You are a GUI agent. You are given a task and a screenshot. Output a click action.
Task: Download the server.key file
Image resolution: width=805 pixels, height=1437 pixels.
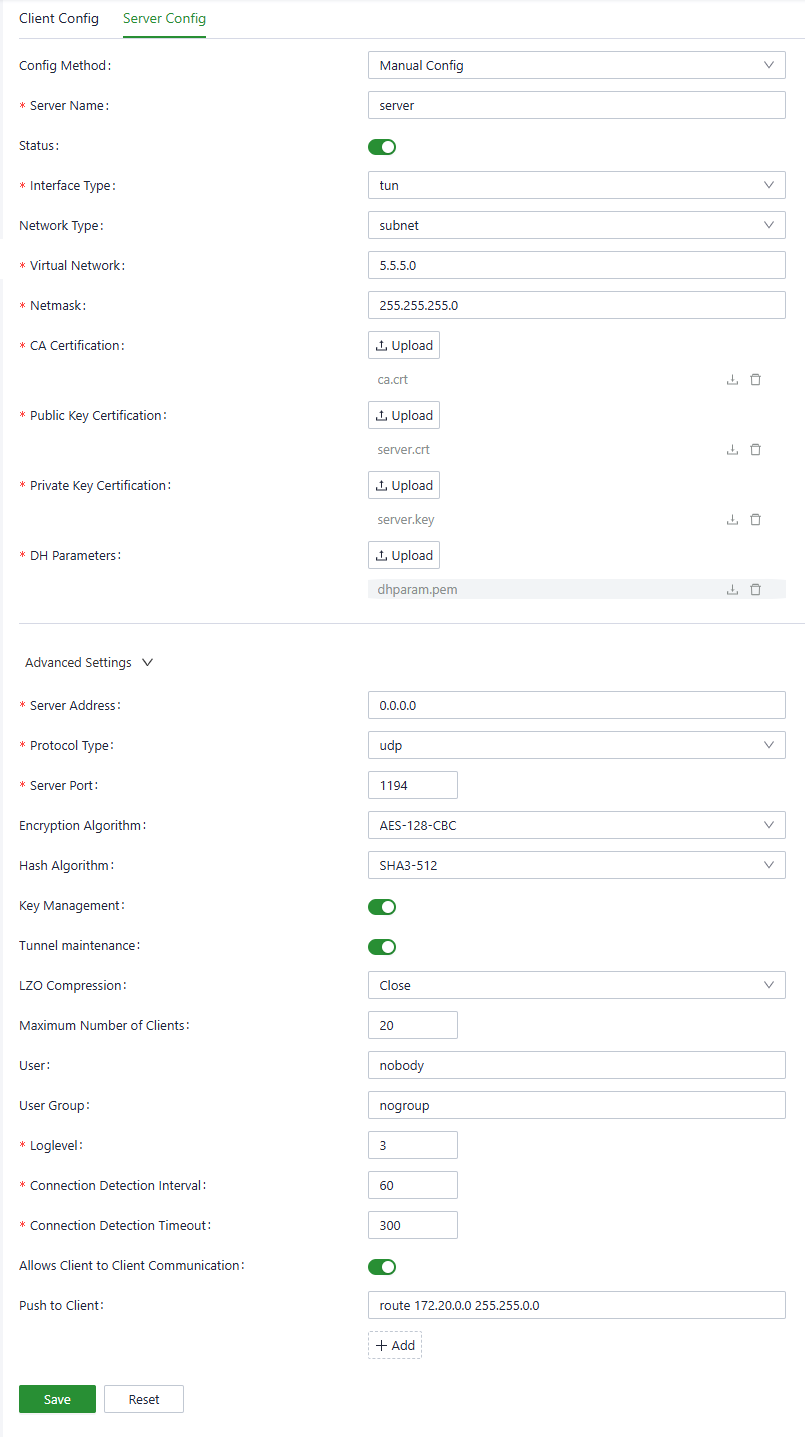[x=732, y=520]
